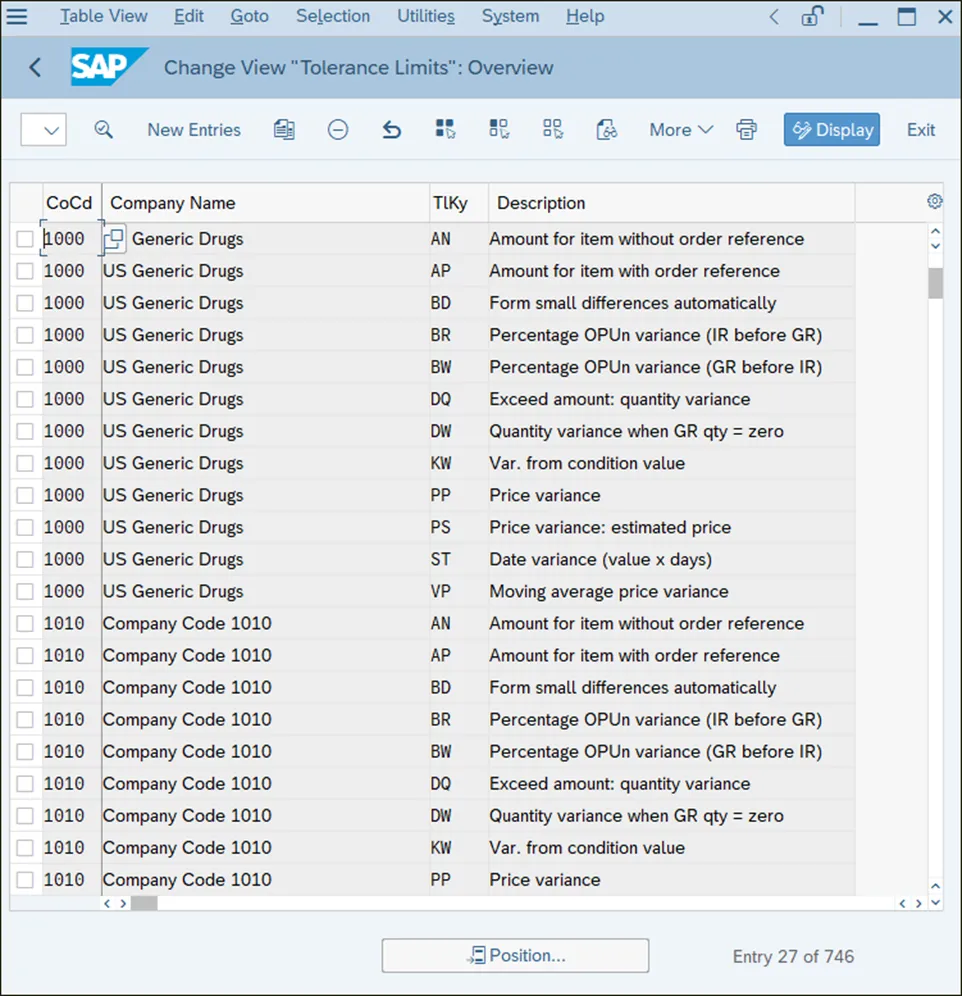Viewport: 962px width, 996px height.
Task: Expand the More toolbar menu
Action: coord(680,130)
